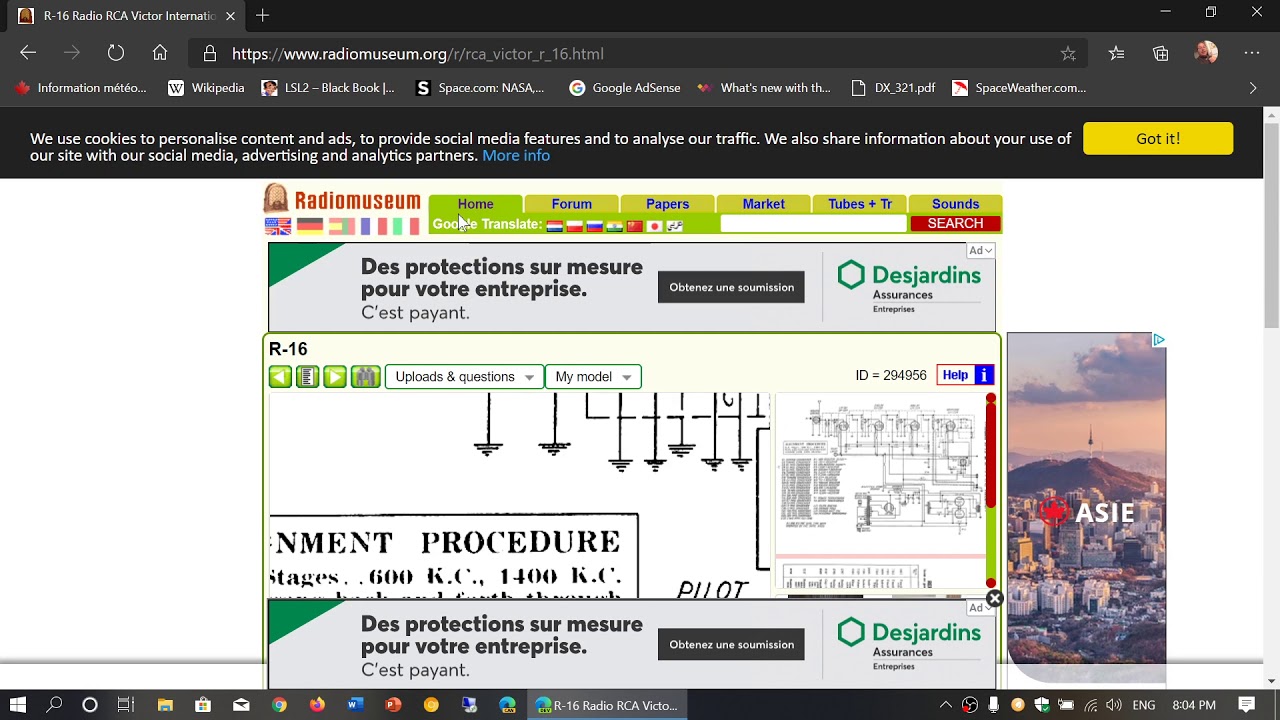Refresh the browser page
The height and width of the screenshot is (720, 1280).
pos(116,53)
